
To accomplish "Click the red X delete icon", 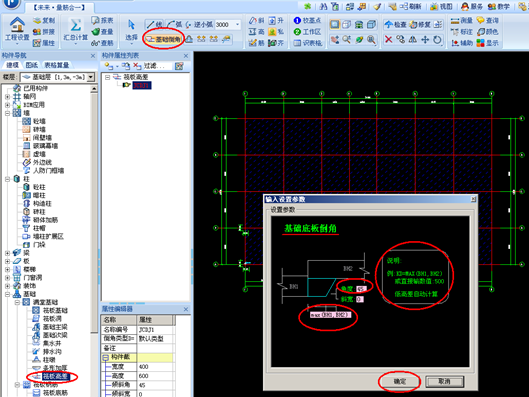I will [389, 39].
